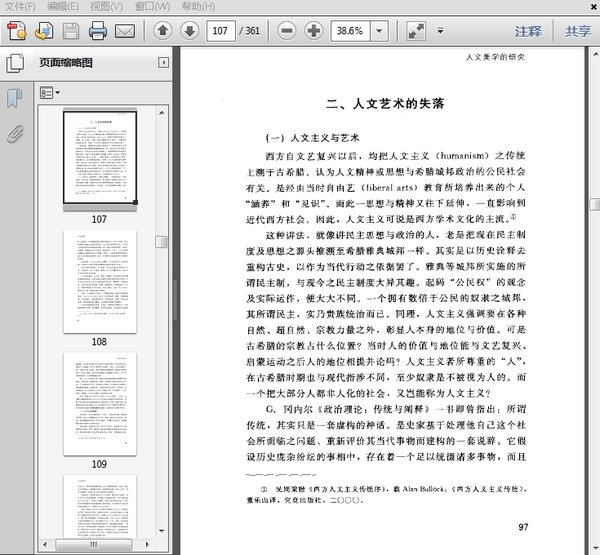600x555 pixels.
Task: Open the 注释 panel
Action: (x=528, y=31)
